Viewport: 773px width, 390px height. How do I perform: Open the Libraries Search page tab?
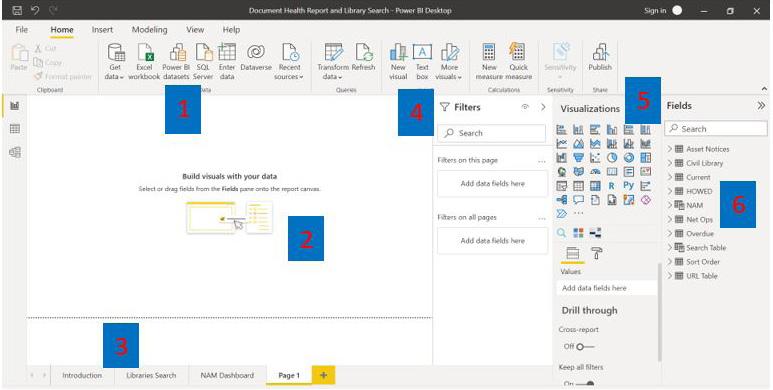[151, 375]
